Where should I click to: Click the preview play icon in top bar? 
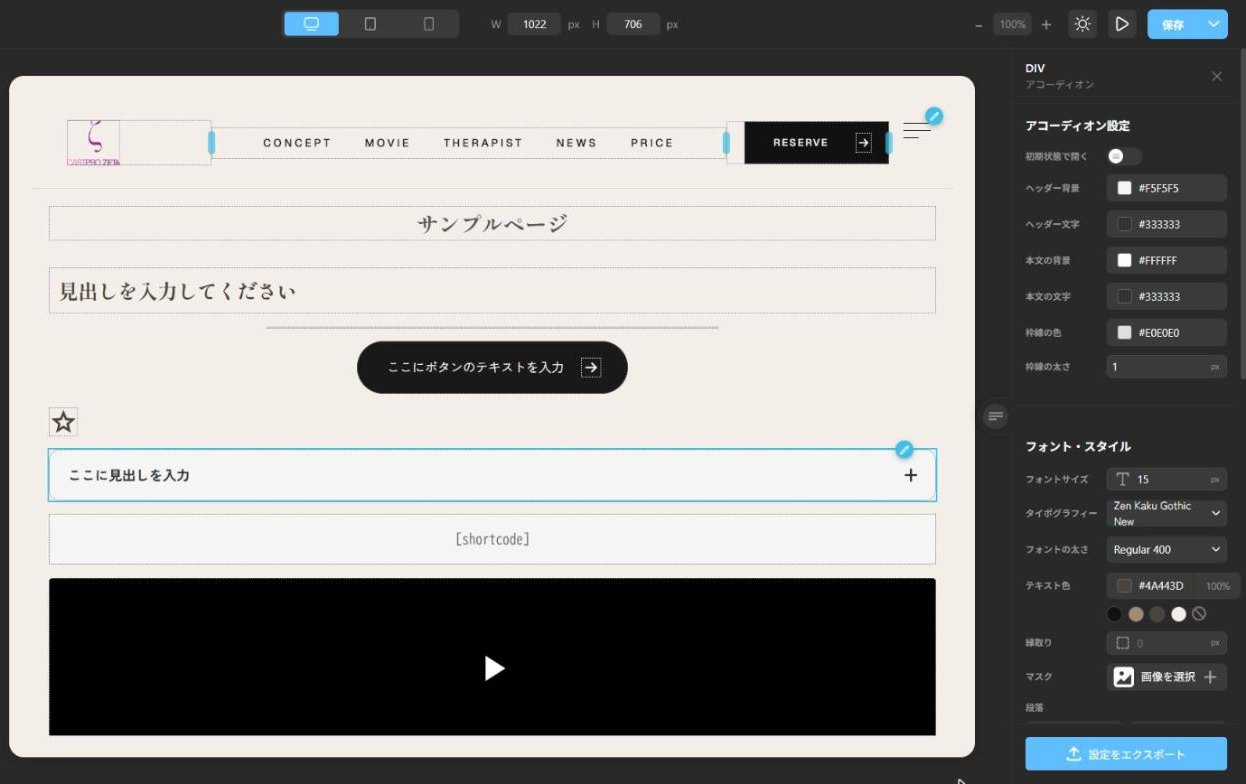coord(1122,24)
